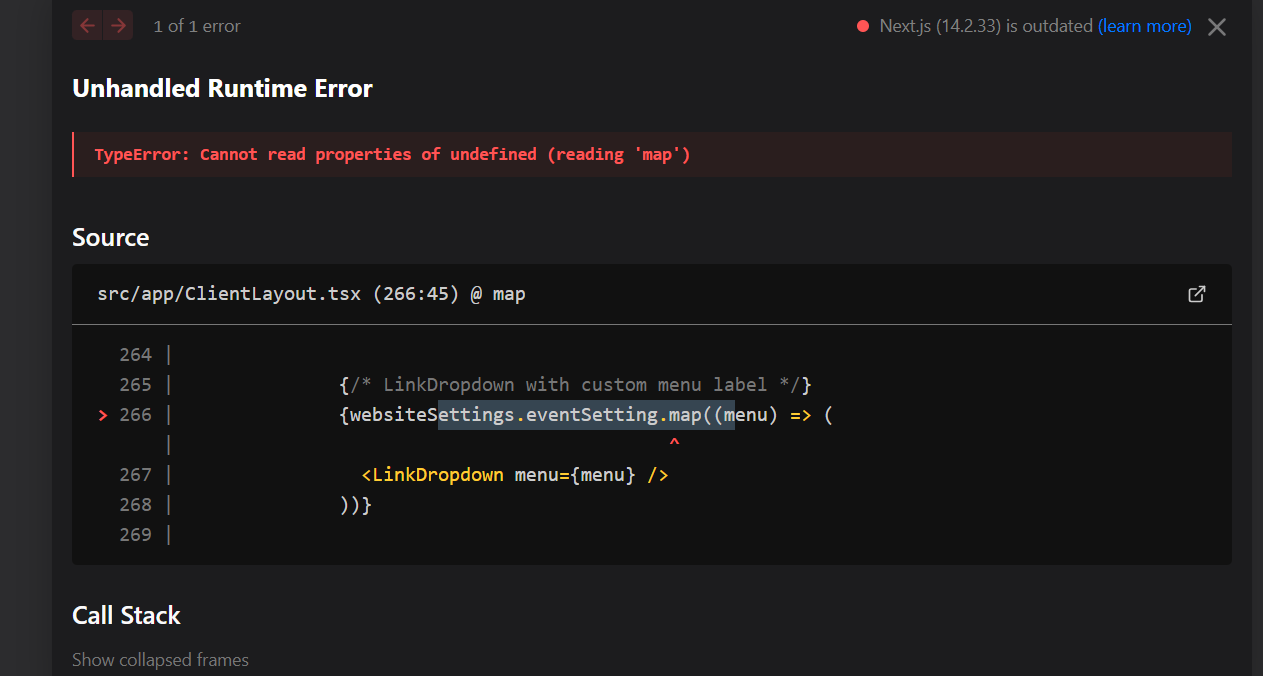Click the 'Next.js (14.2.33) is outdated' text

tap(985, 26)
